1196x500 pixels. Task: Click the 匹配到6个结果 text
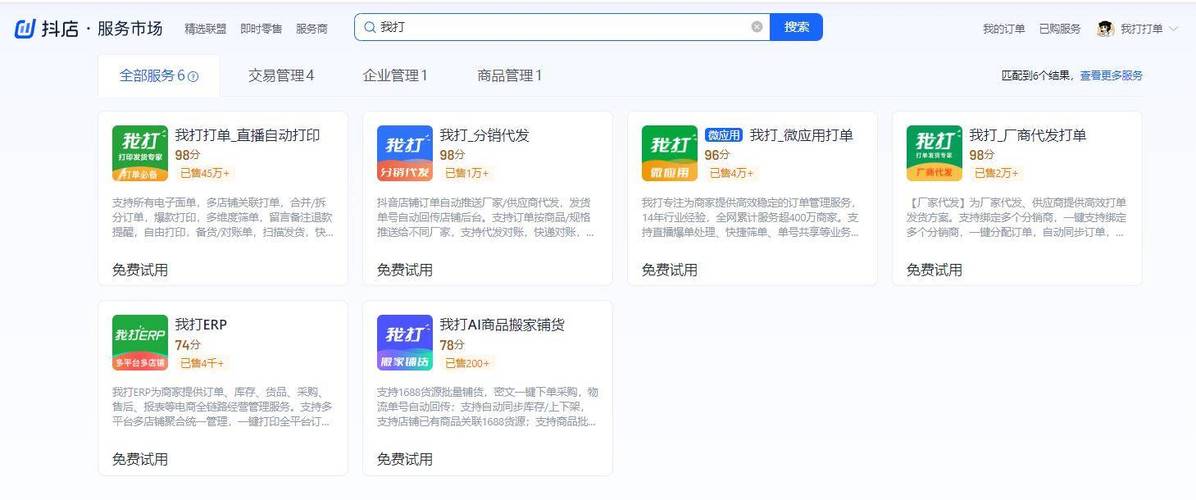point(1038,75)
